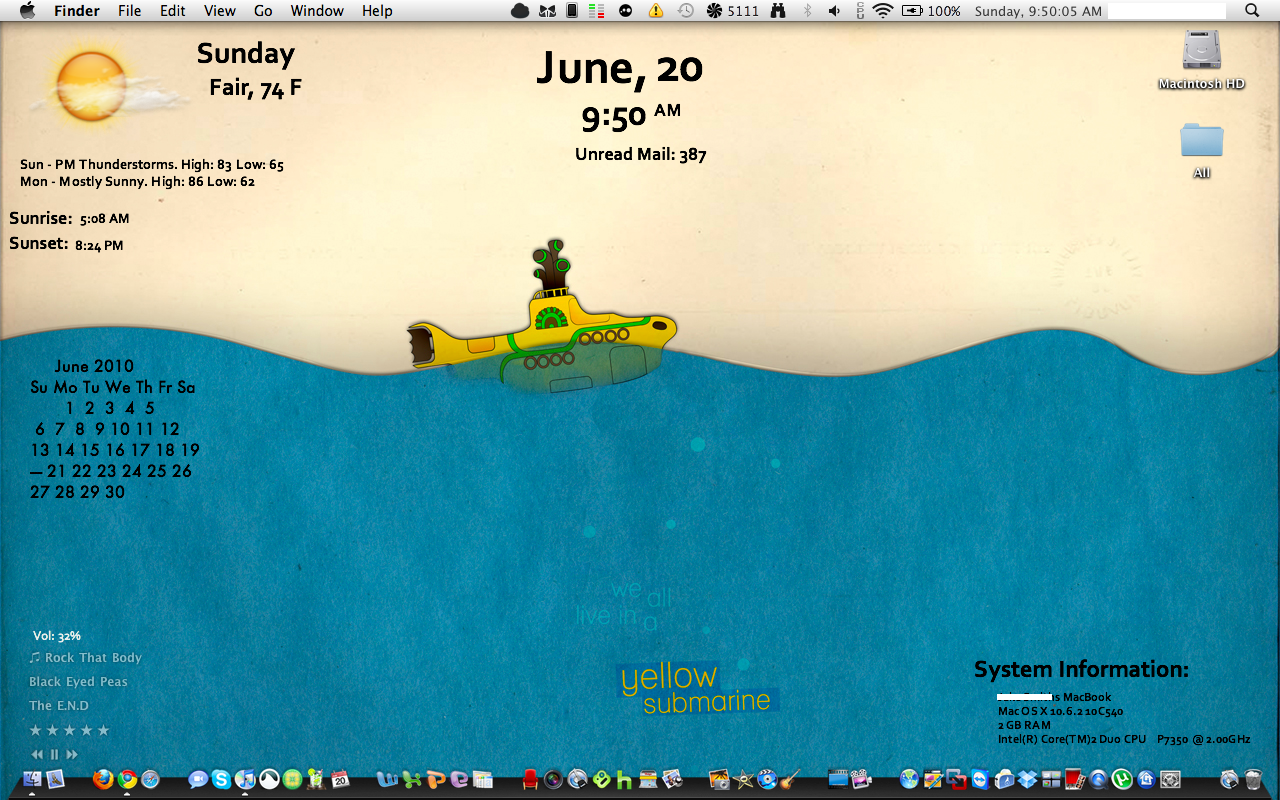Image resolution: width=1280 pixels, height=800 pixels.
Task: Click the Sunrise 5:08 AM text
Action: click(x=69, y=218)
